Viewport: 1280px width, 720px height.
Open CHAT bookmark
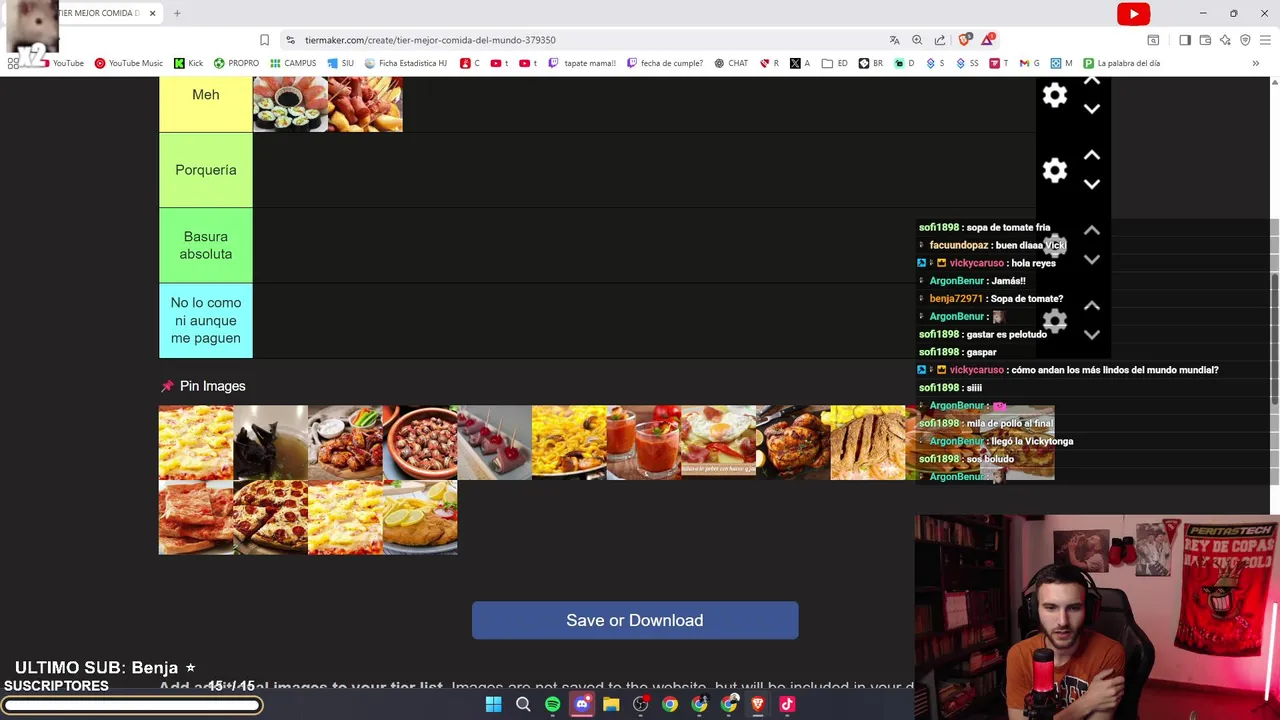point(731,63)
